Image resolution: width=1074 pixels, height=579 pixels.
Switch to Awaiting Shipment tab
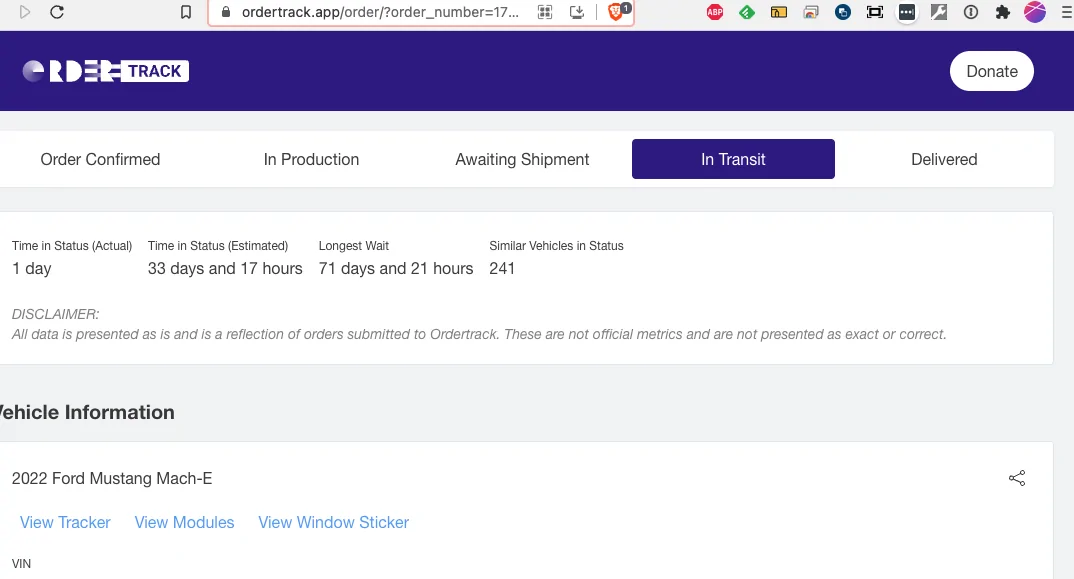click(x=522, y=159)
